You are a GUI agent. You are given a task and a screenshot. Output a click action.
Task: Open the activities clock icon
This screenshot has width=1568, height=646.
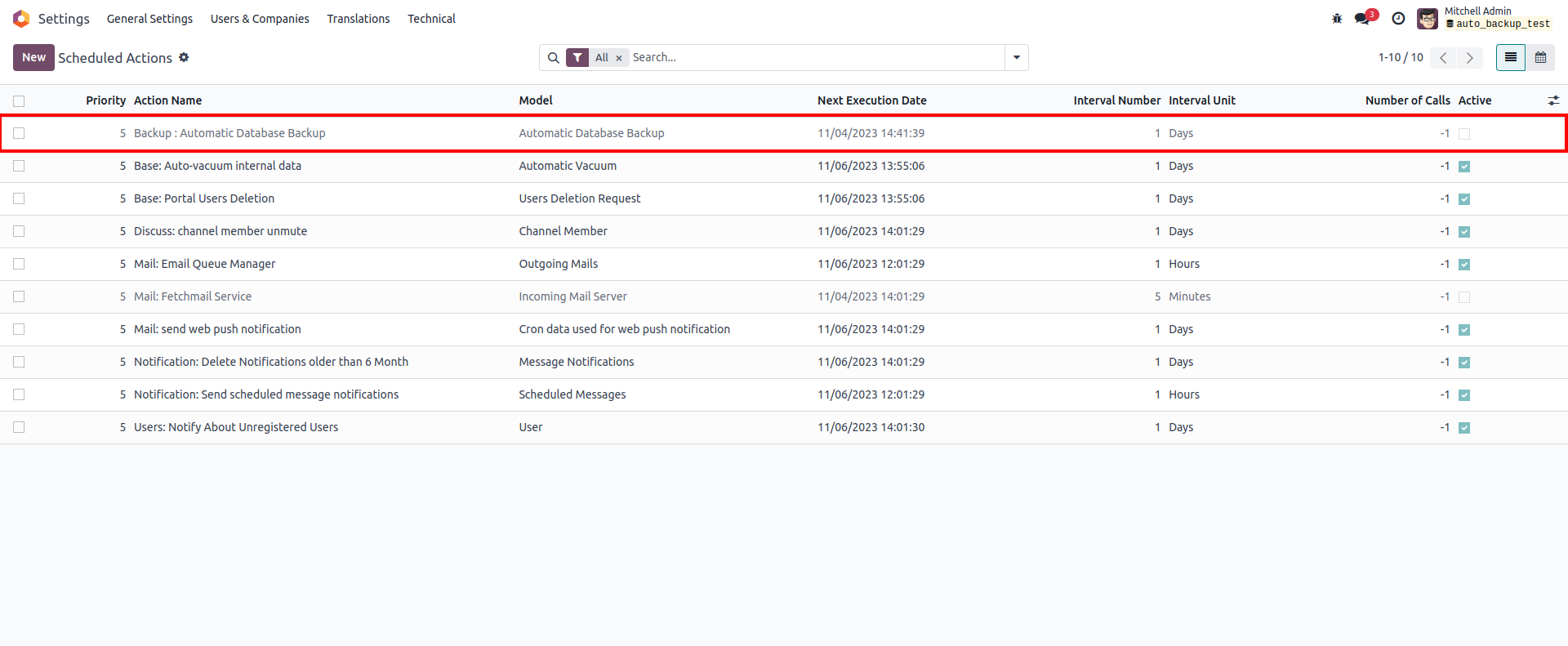point(1398,19)
